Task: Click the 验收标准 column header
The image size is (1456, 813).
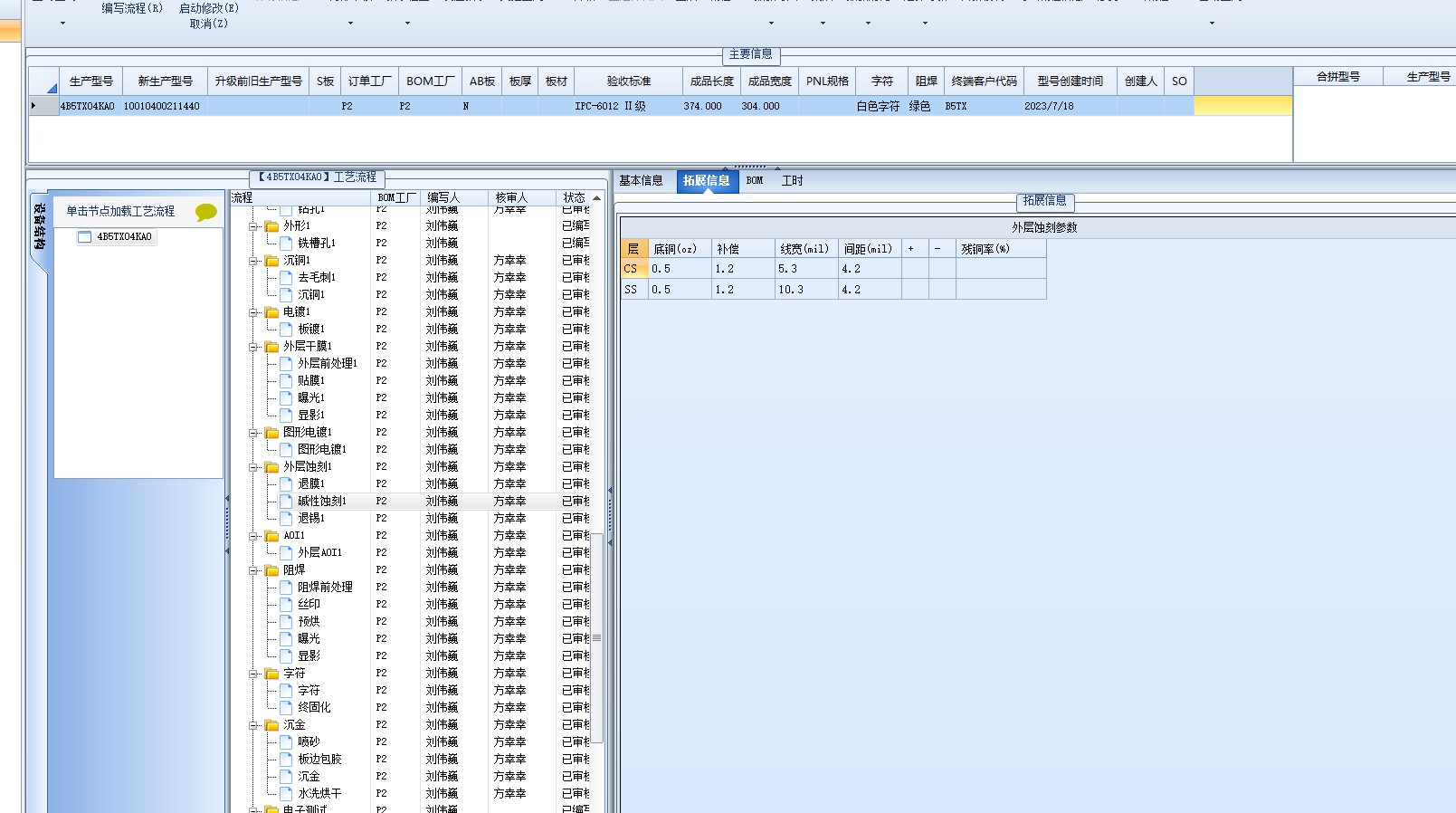Action: (x=629, y=81)
